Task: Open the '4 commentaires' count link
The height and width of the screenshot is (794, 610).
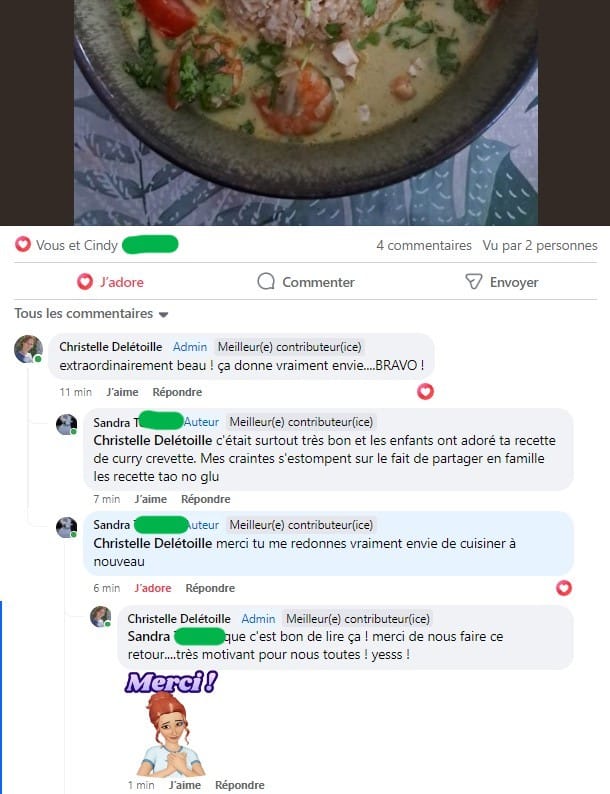Action: [x=424, y=245]
